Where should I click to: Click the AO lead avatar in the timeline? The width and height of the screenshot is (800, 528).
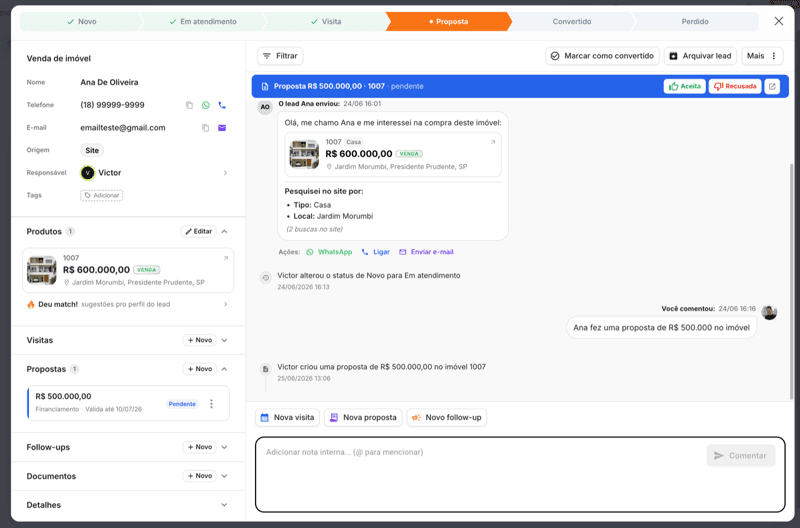[x=265, y=107]
